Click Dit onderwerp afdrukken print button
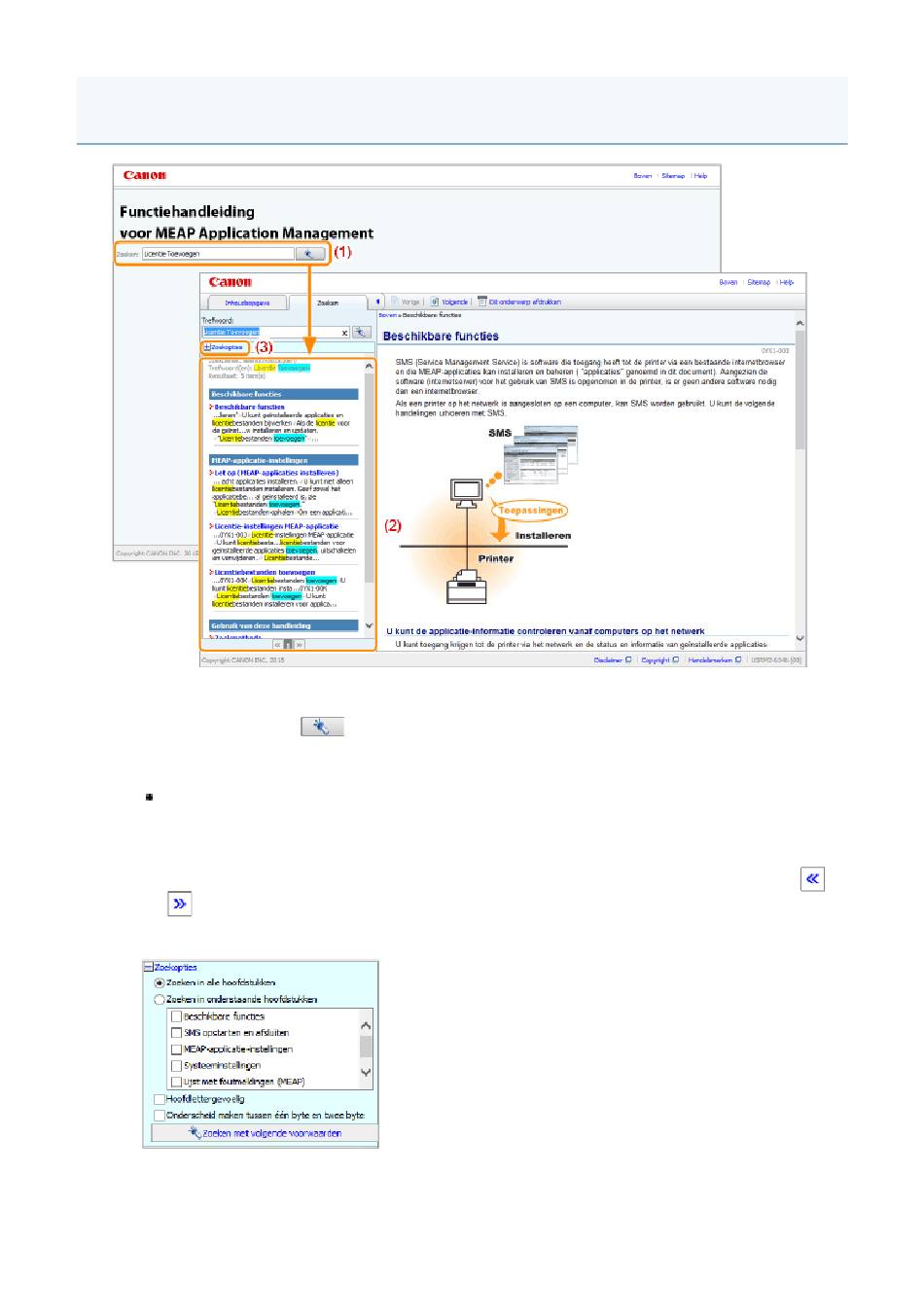Viewport: 924px width, 1316px height. coord(518,302)
